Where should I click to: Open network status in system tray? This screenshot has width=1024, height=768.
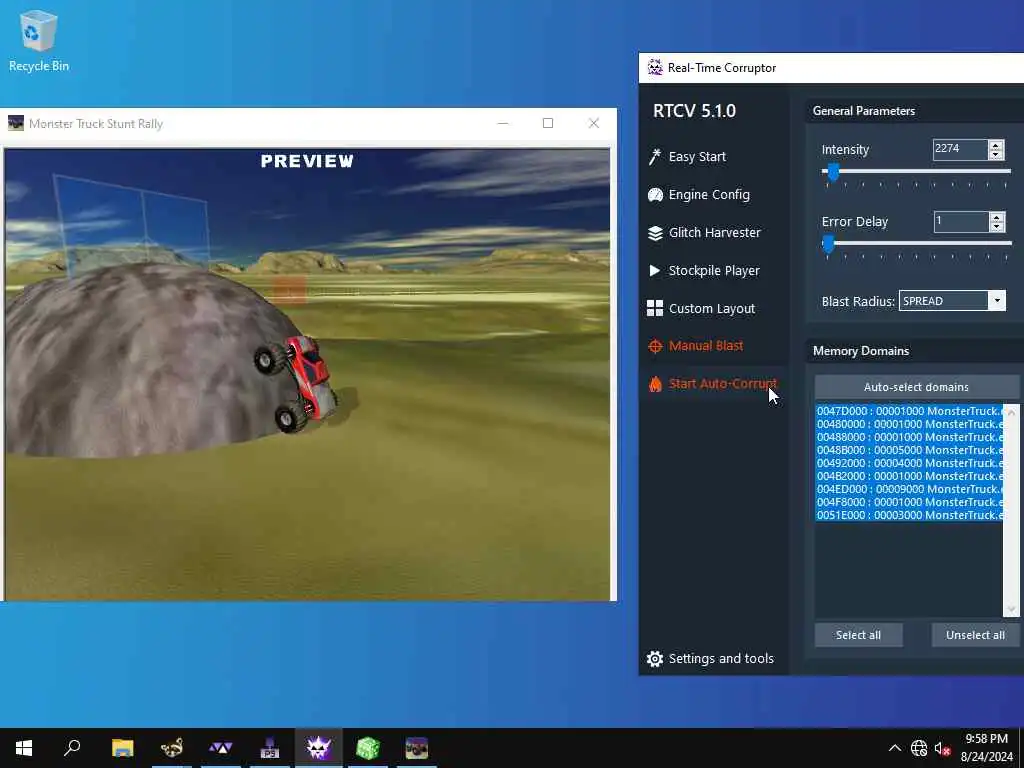click(919, 748)
